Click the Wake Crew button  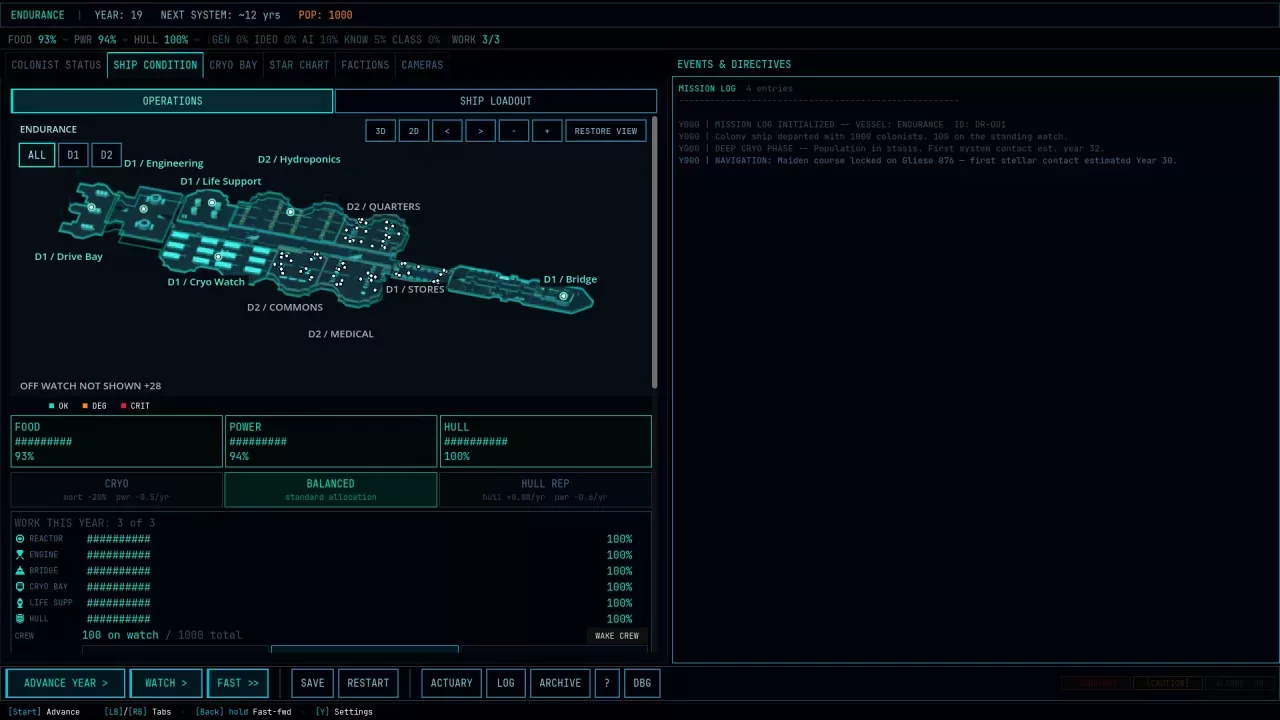(617, 636)
